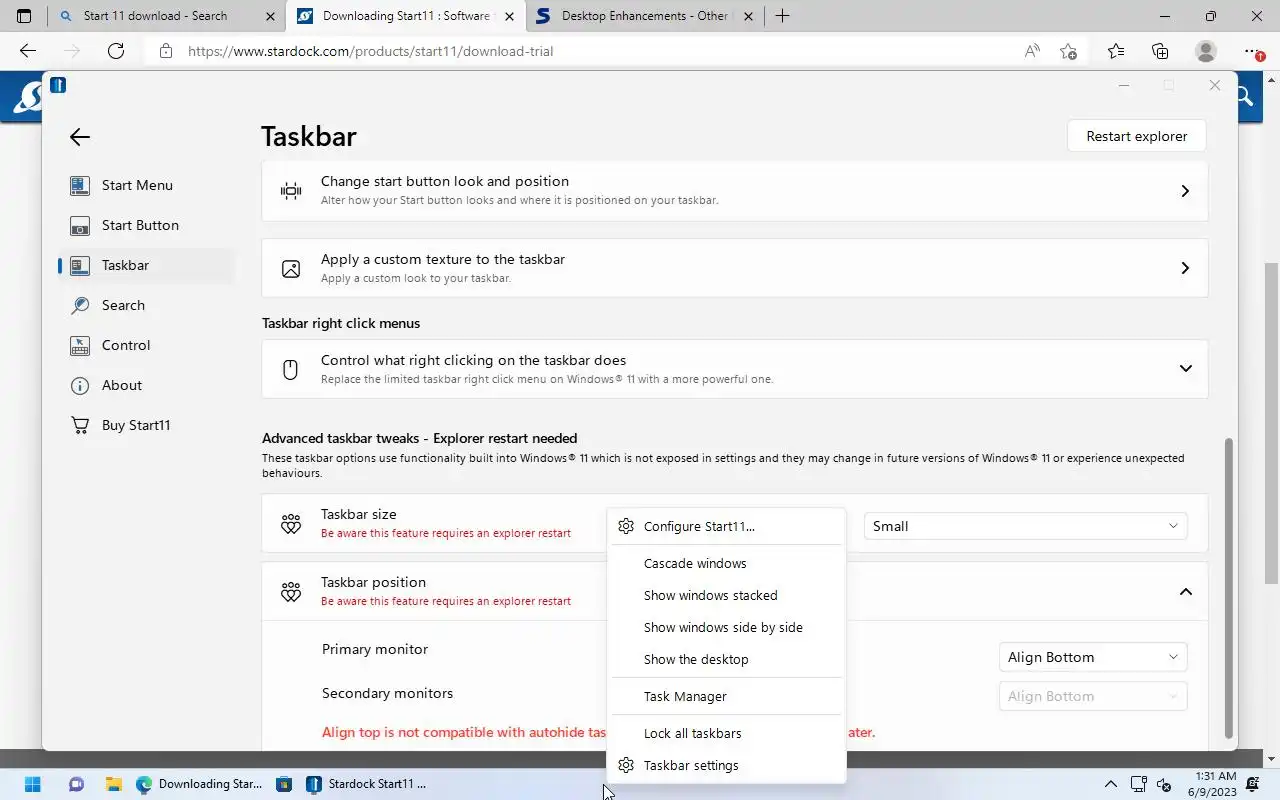Screen dimensions: 1280x800
Task: Open browser Settings and more menu
Action: (1253, 51)
